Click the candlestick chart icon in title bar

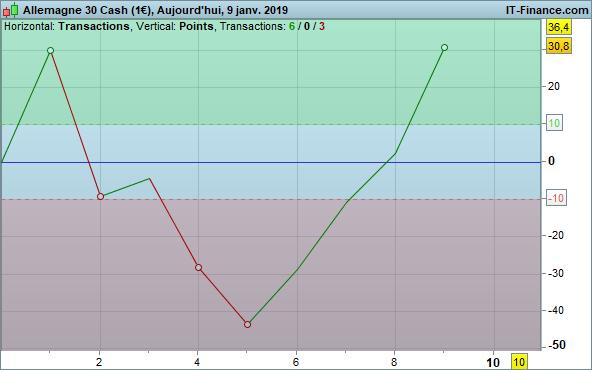11,10
